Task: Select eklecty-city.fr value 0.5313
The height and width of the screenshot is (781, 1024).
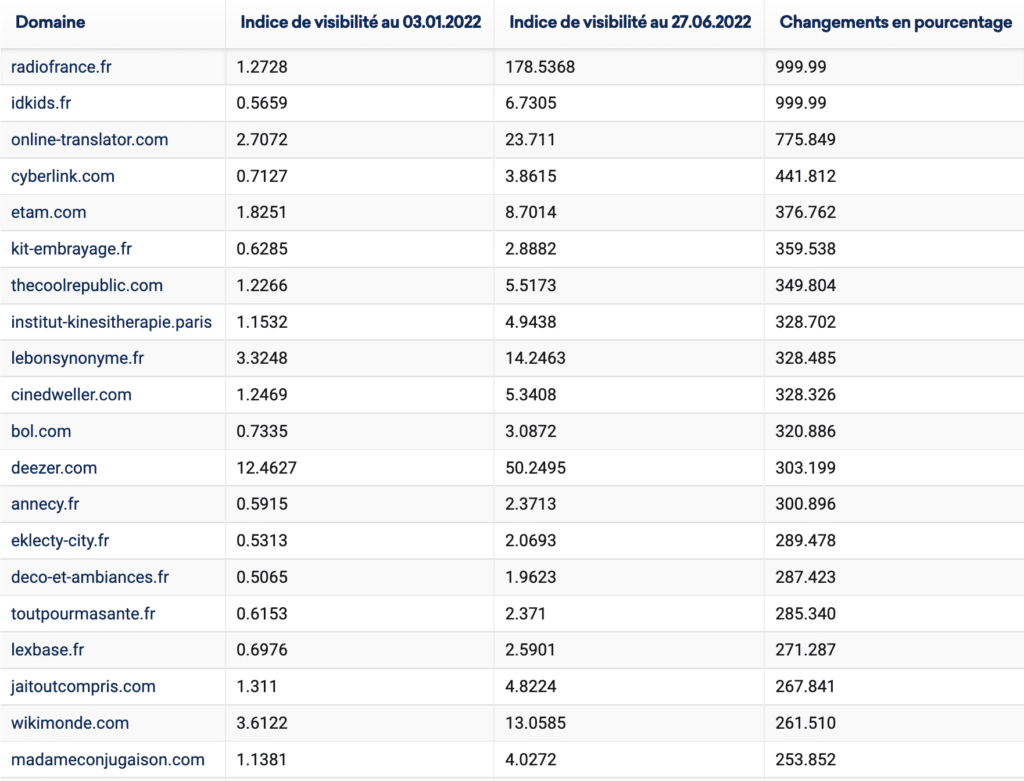Action: click(x=262, y=541)
